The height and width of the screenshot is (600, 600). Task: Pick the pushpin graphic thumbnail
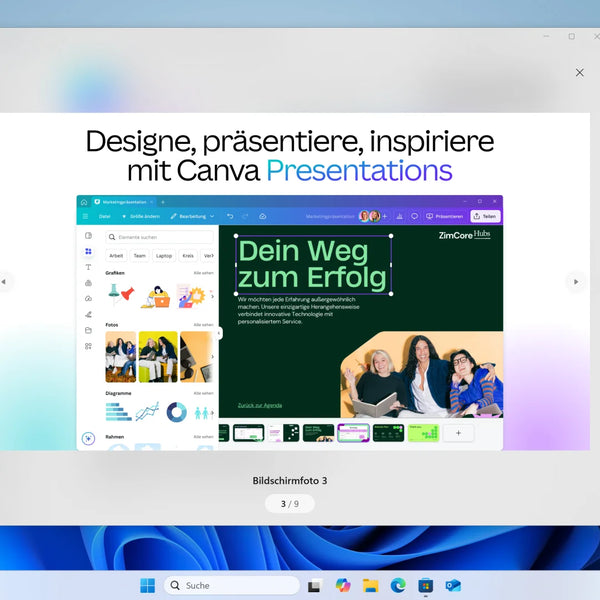click(x=121, y=295)
